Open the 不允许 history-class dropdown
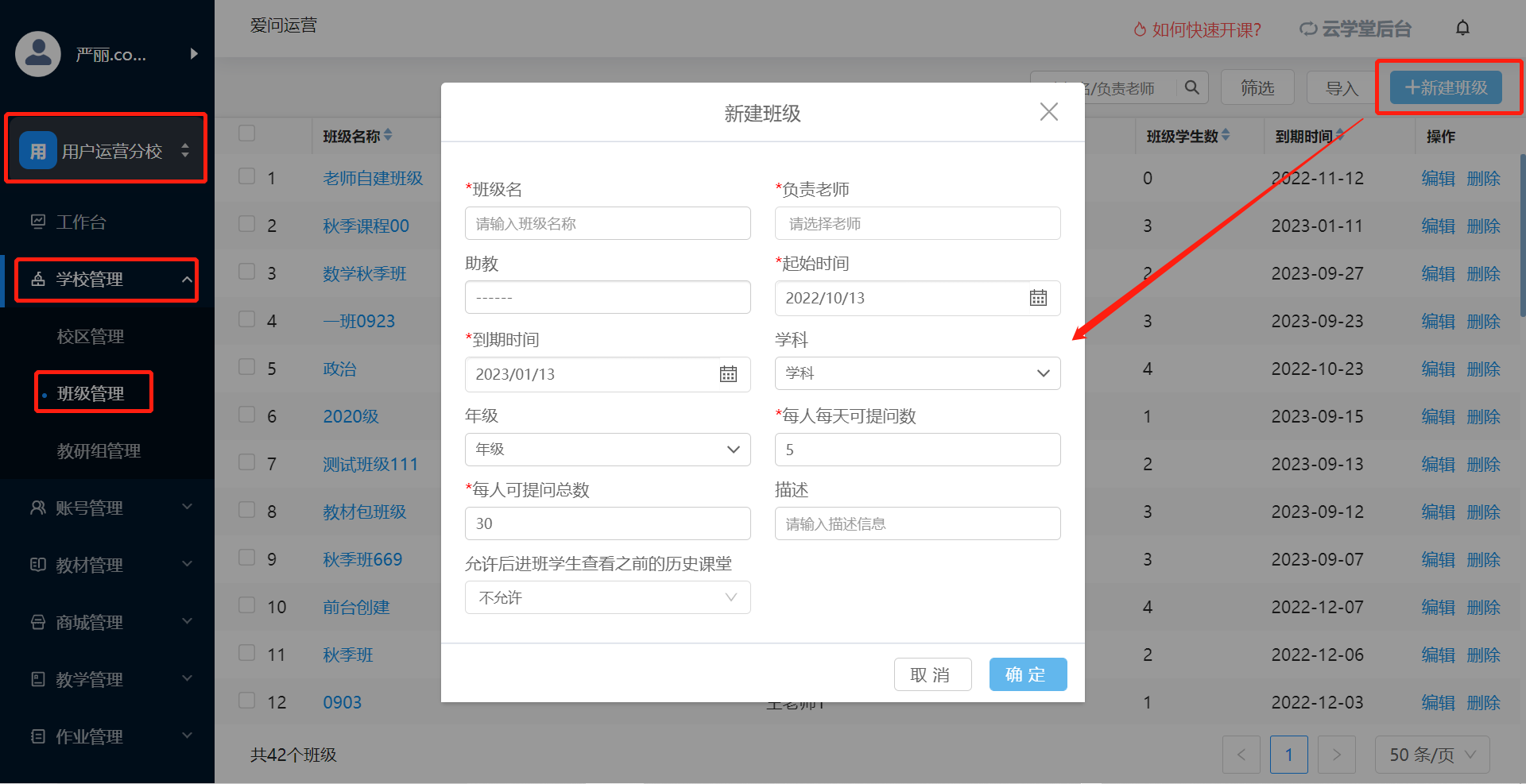 click(607, 597)
